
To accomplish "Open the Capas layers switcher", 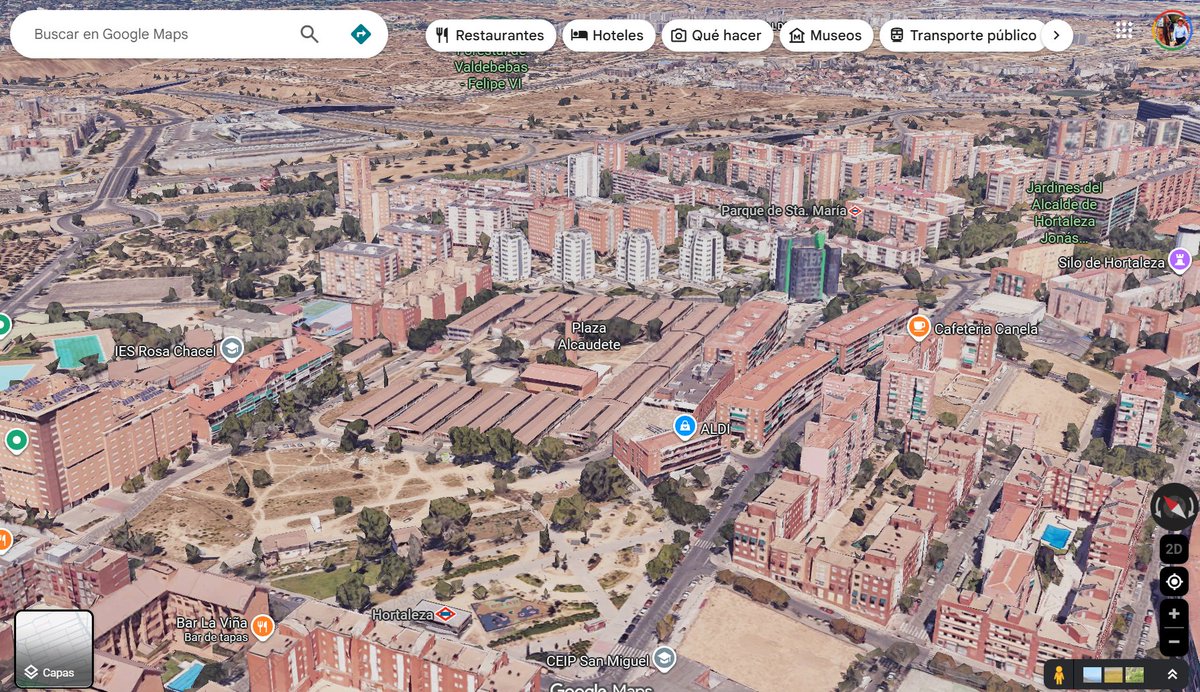I will [x=54, y=650].
